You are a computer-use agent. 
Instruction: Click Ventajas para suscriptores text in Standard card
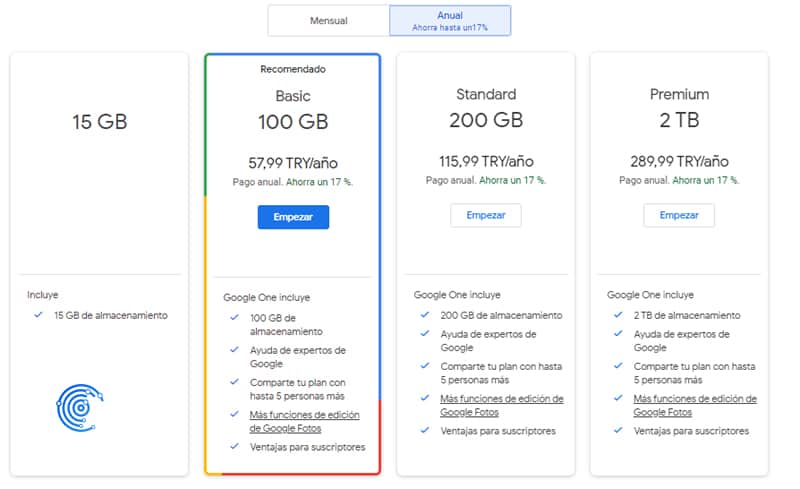498,431
